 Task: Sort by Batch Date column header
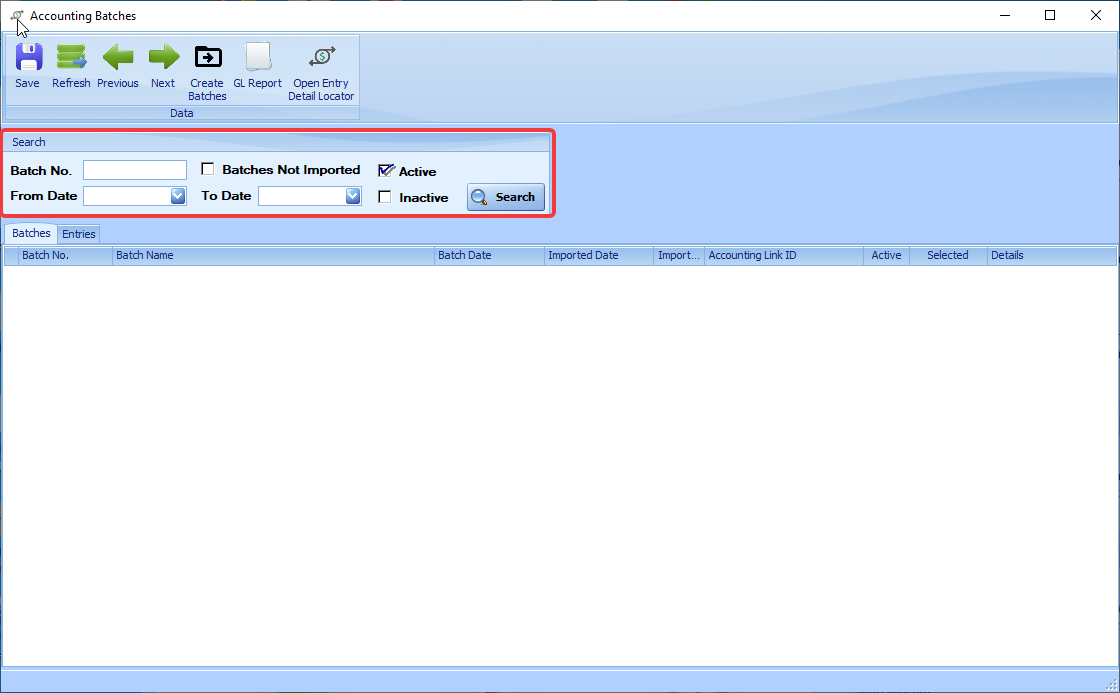[489, 256]
